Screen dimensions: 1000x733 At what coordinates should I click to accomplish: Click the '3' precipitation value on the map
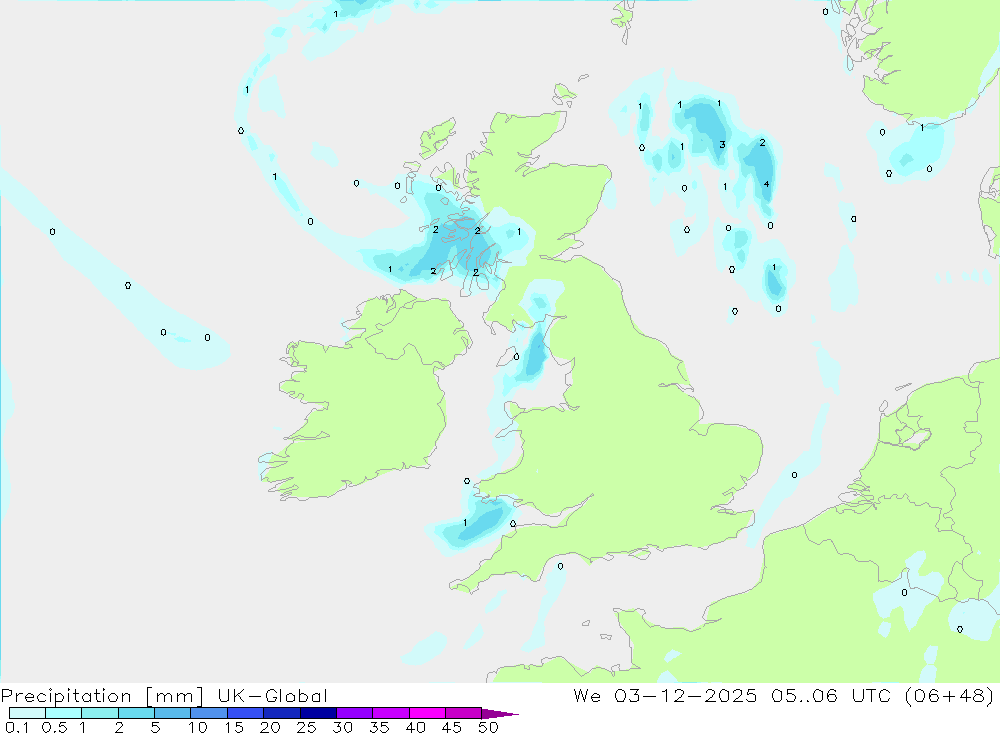722,145
